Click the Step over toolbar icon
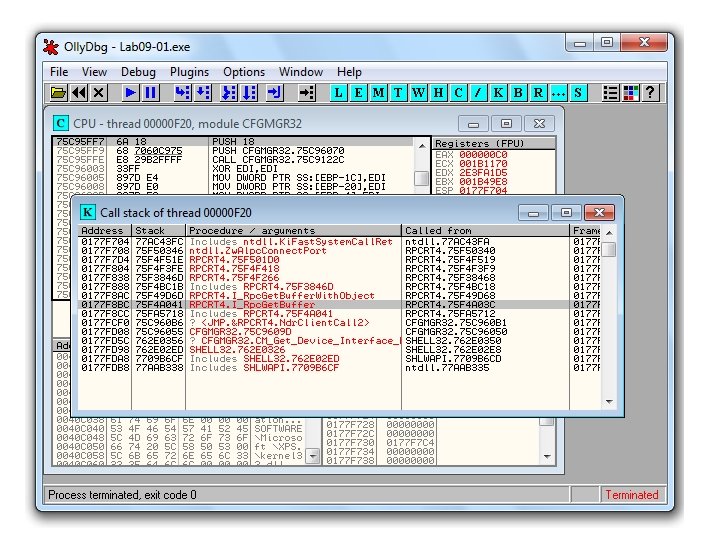 pos(202,93)
